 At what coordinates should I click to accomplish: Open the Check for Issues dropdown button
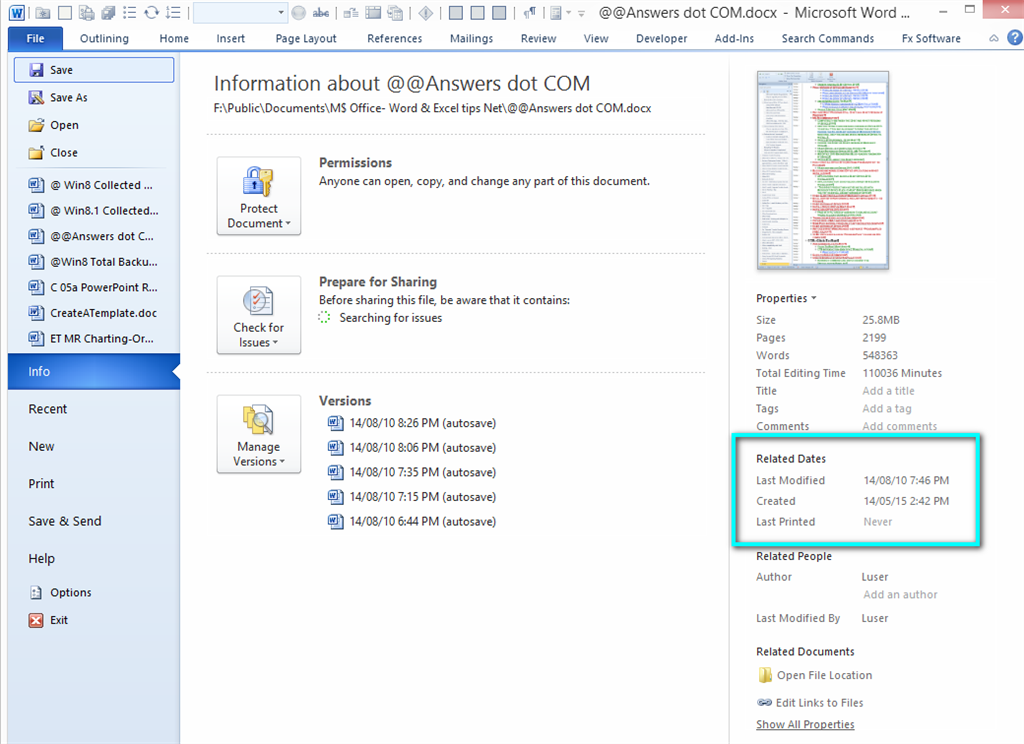click(259, 315)
